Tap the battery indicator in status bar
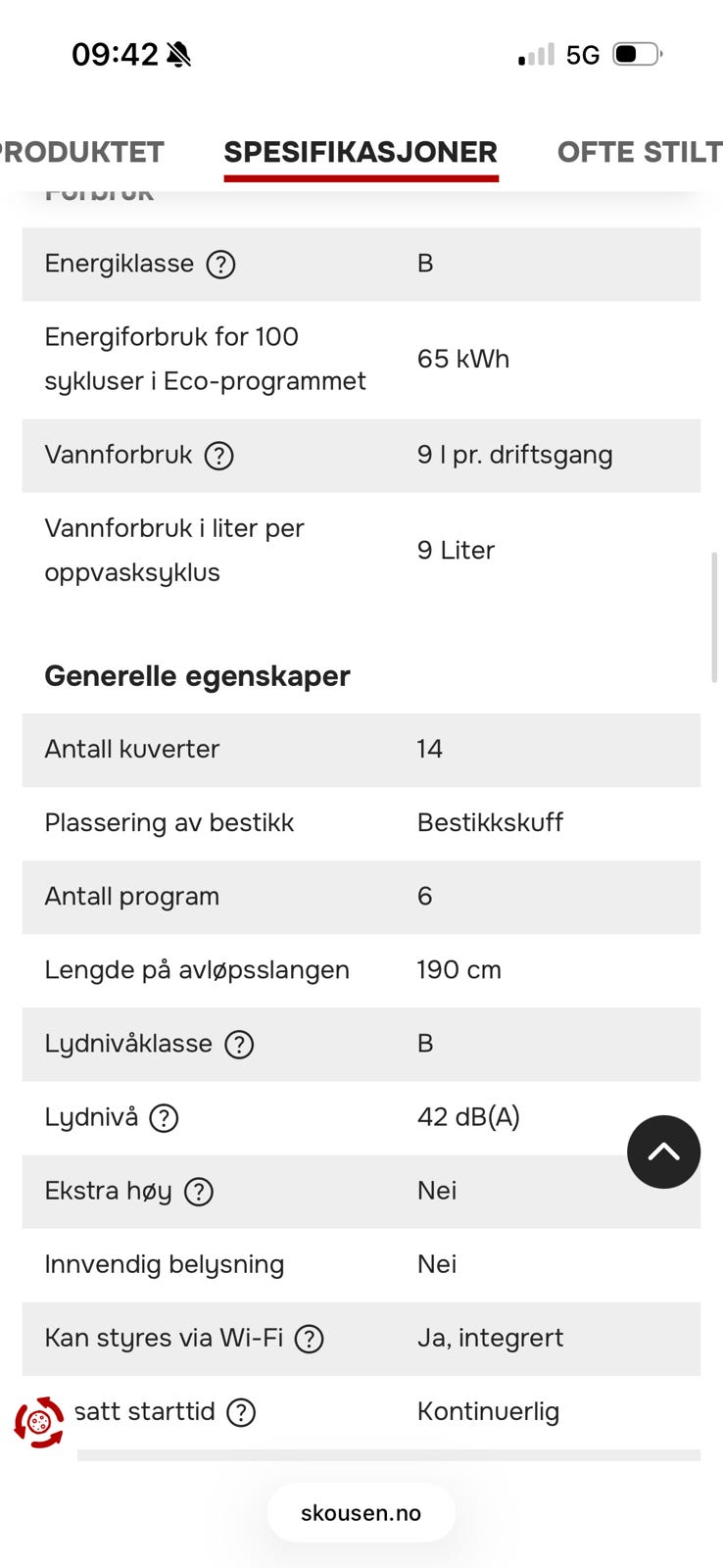This screenshot has width=723, height=1568. (638, 54)
